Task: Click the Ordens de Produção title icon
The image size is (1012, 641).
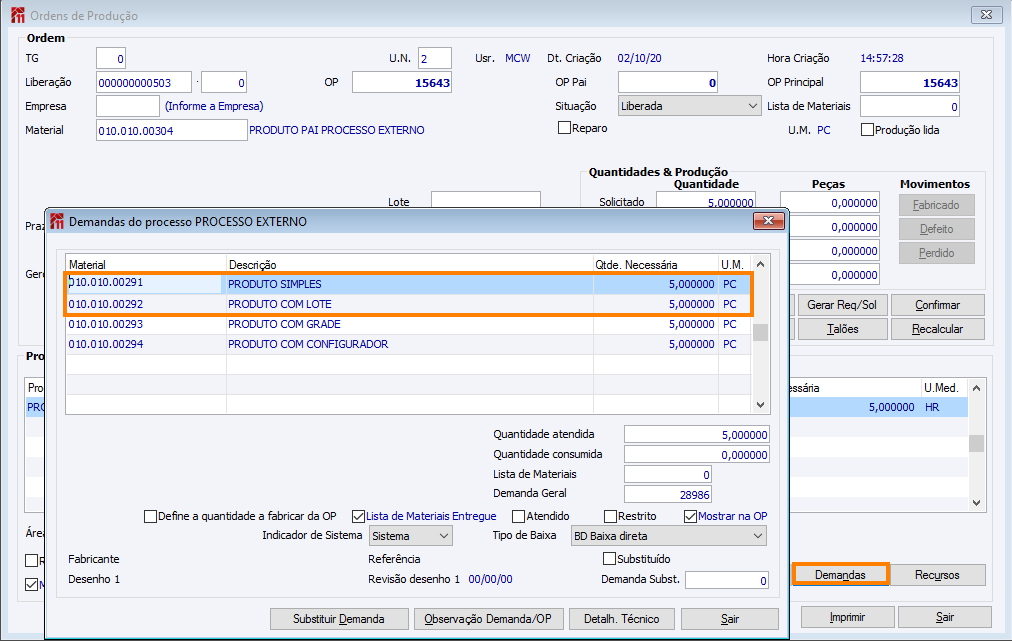Action: (17, 16)
